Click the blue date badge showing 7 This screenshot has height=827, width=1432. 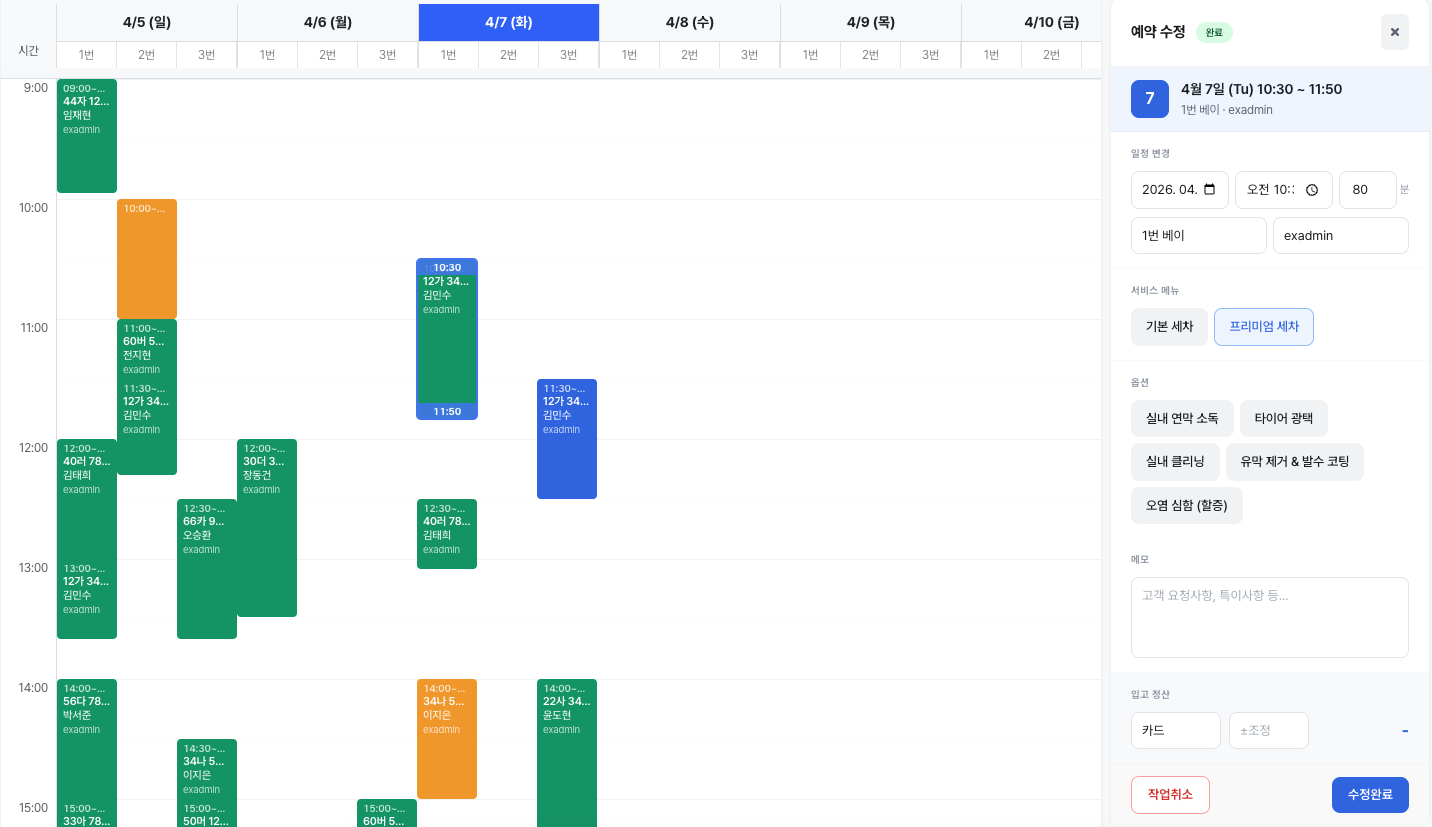[1150, 99]
